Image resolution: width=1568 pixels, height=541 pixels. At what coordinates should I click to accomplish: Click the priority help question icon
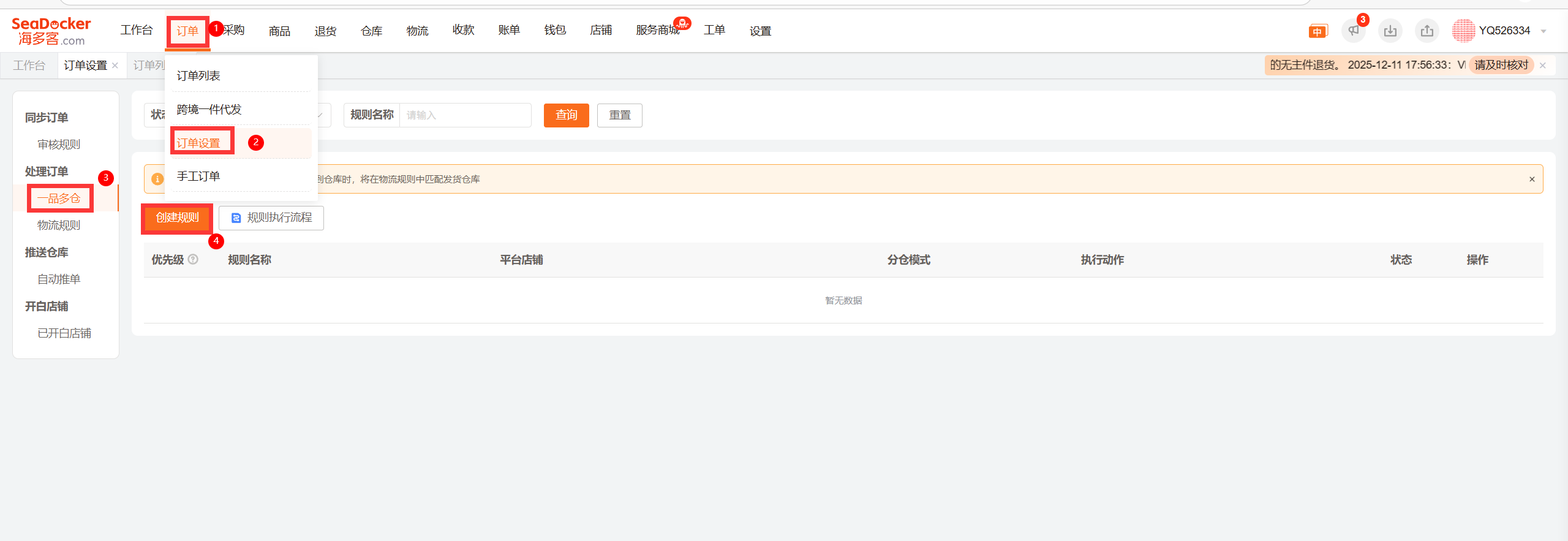pos(193,259)
